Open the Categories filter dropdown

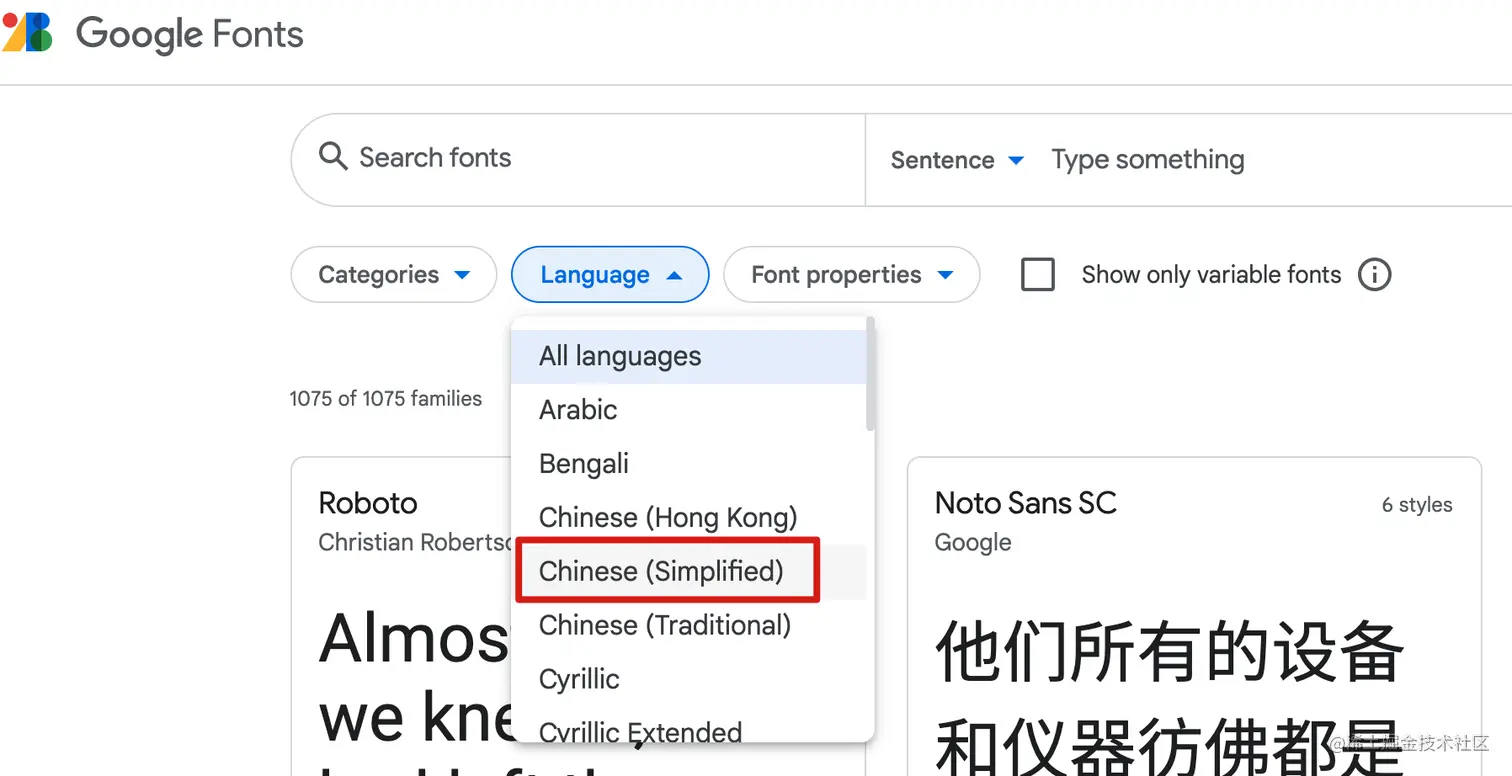tap(393, 274)
